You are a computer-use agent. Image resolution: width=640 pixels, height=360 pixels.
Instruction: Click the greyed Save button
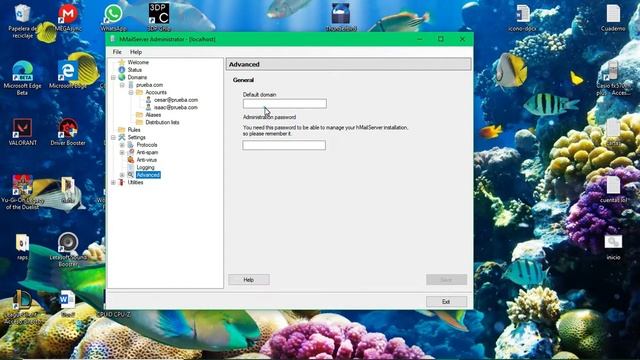click(x=446, y=280)
